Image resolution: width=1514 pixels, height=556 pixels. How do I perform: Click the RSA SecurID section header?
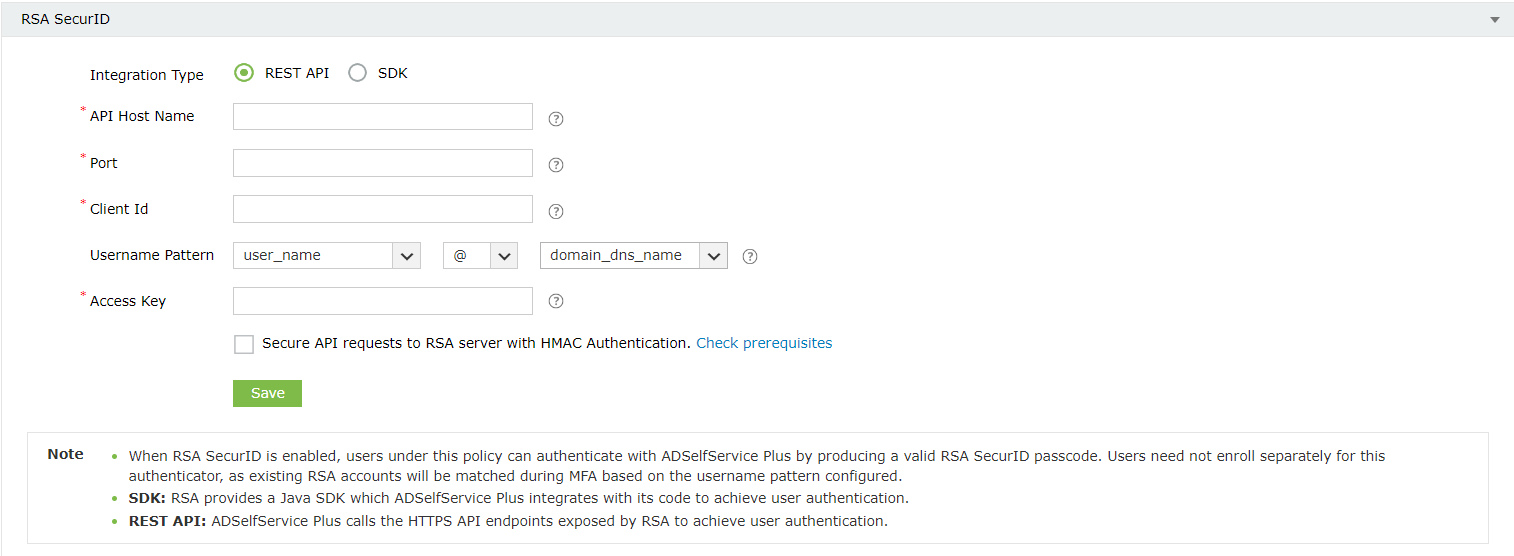coord(66,19)
